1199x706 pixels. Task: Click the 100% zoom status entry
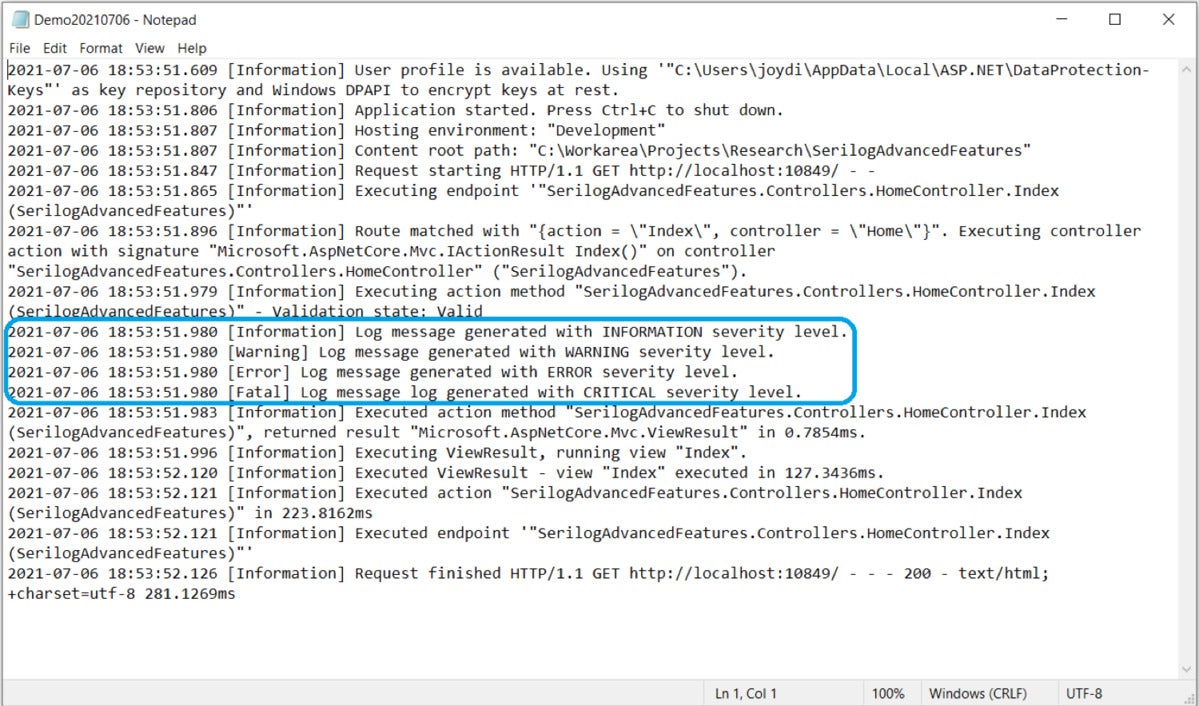[888, 694]
